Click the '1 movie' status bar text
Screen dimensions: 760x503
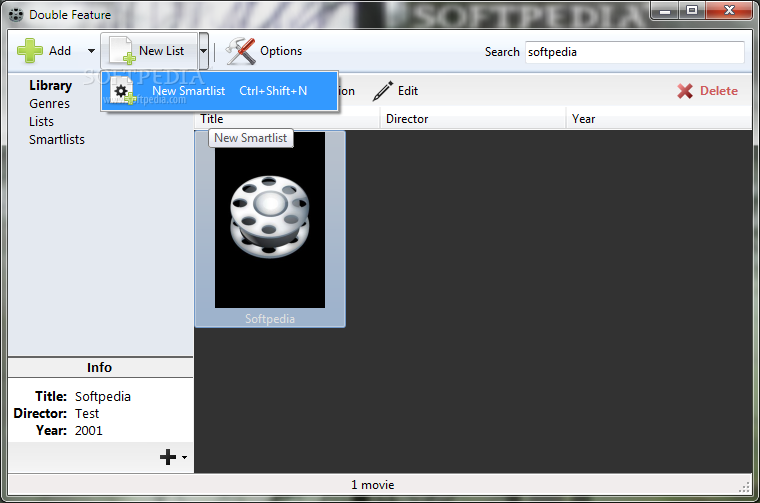point(373,485)
